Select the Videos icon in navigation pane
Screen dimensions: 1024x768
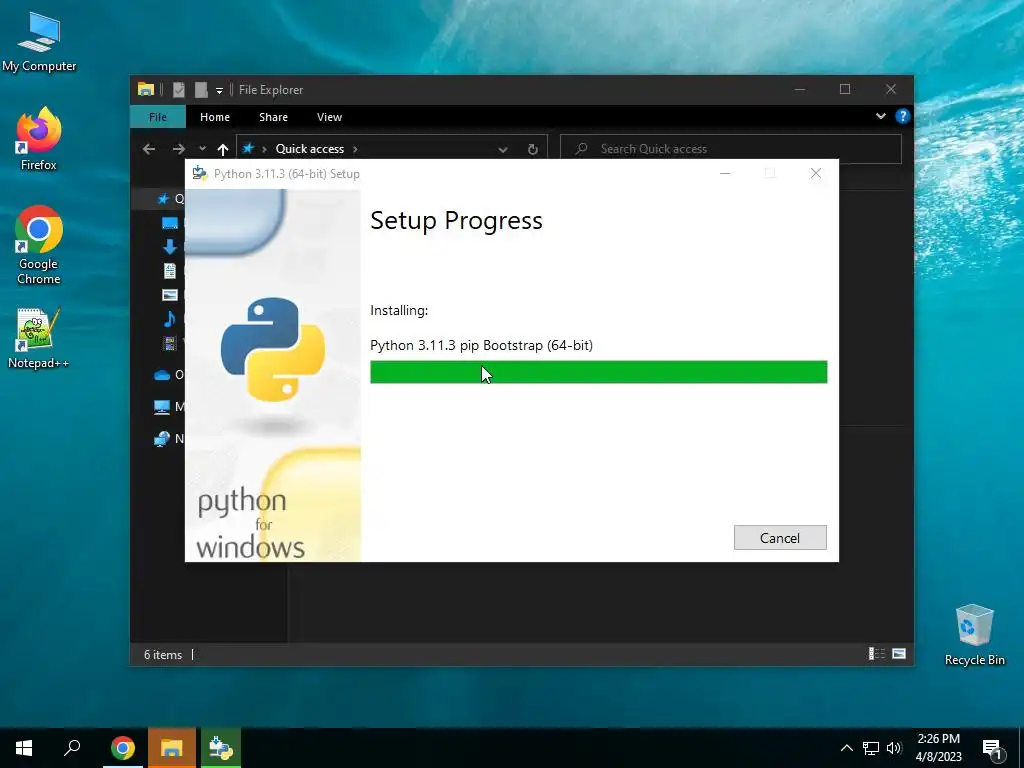coord(170,343)
